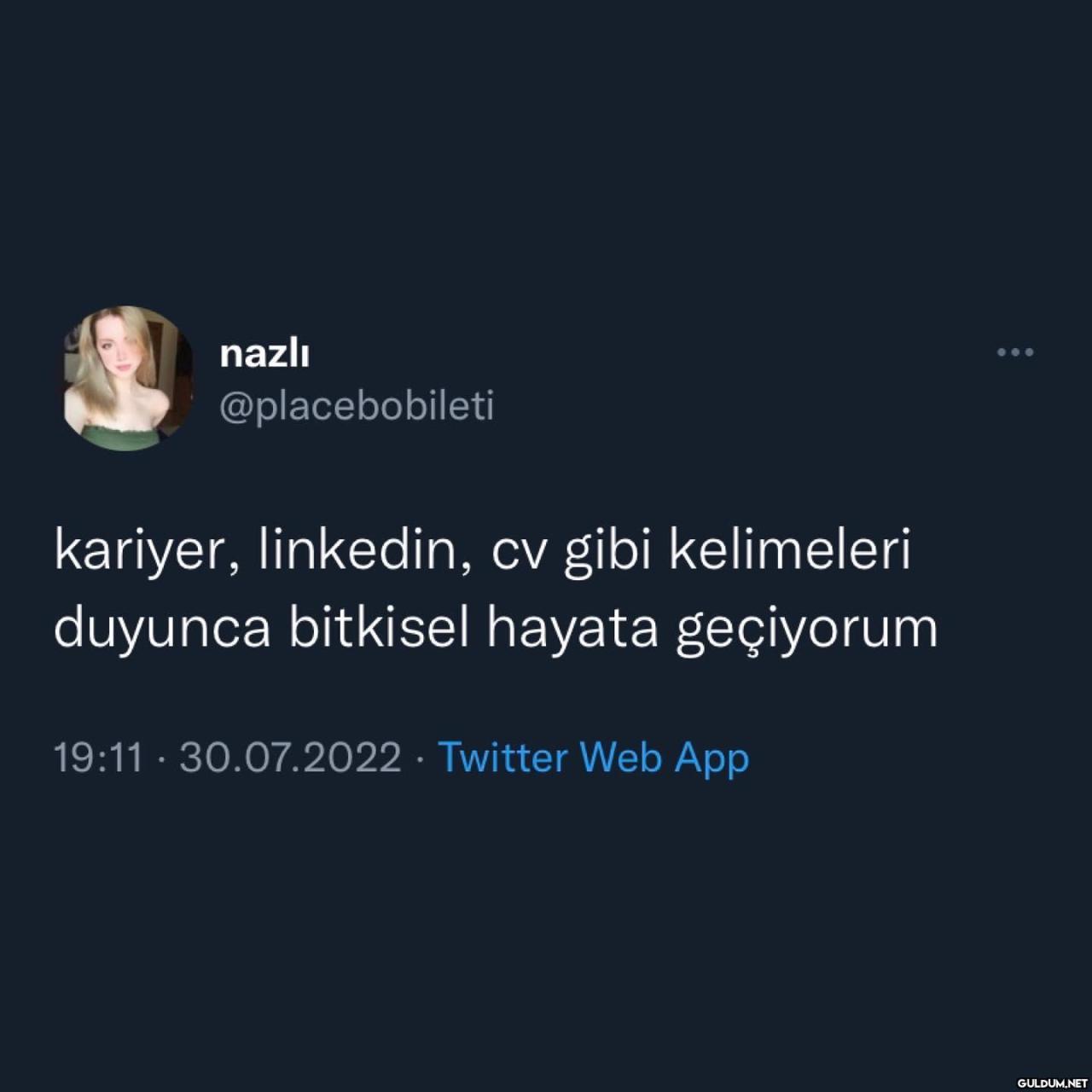The width and height of the screenshot is (1092, 1092).
Task: Click the word duyunca in the tweet
Action: (162, 630)
